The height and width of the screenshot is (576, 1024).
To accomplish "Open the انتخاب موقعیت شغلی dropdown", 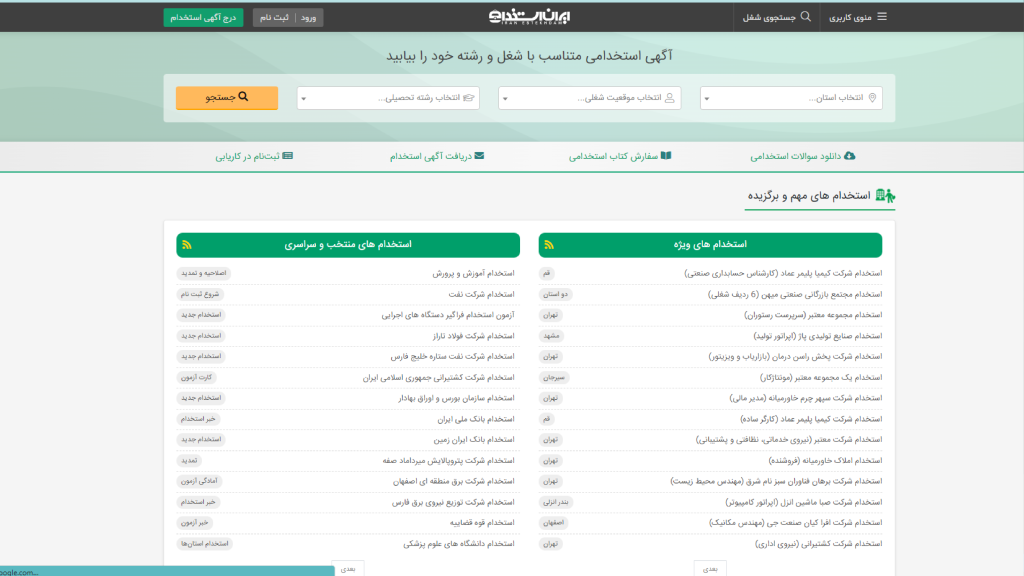I will coord(589,98).
